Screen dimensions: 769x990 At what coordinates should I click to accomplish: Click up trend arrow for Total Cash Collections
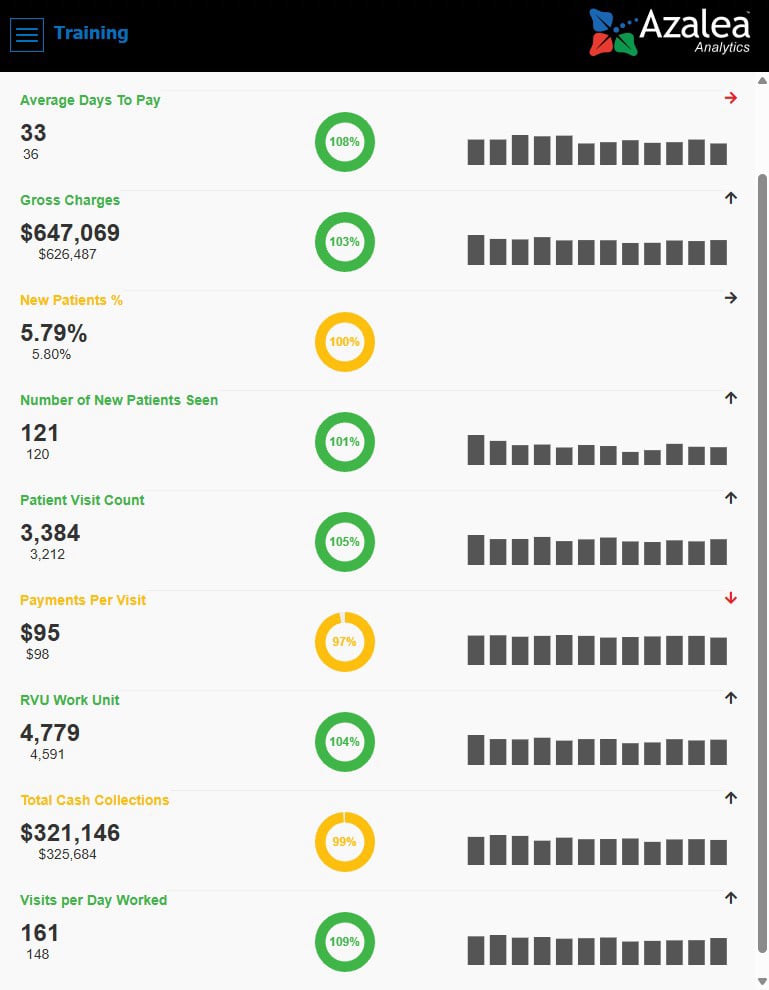click(731, 798)
